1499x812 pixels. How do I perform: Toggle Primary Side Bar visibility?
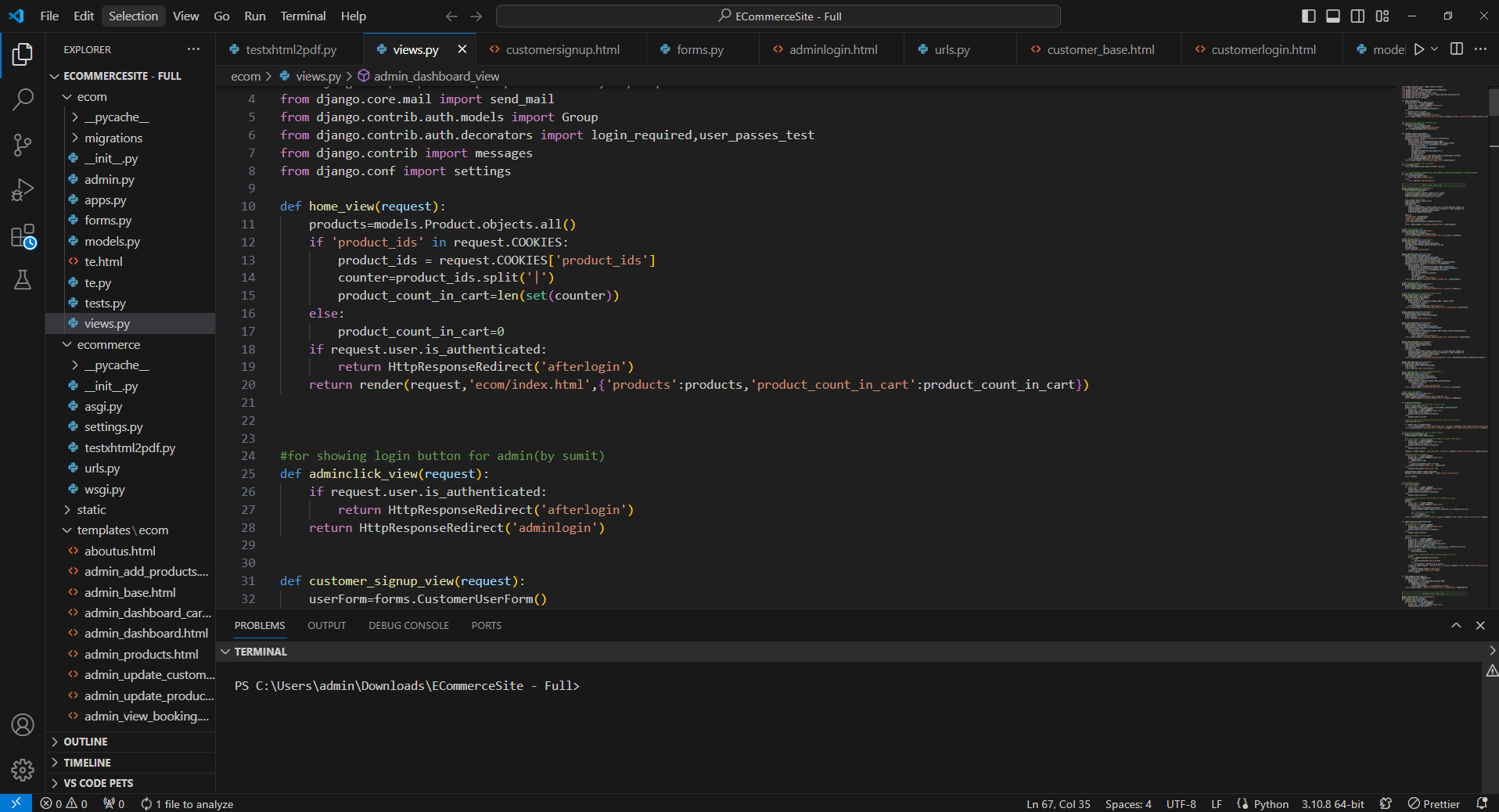pos(1309,16)
